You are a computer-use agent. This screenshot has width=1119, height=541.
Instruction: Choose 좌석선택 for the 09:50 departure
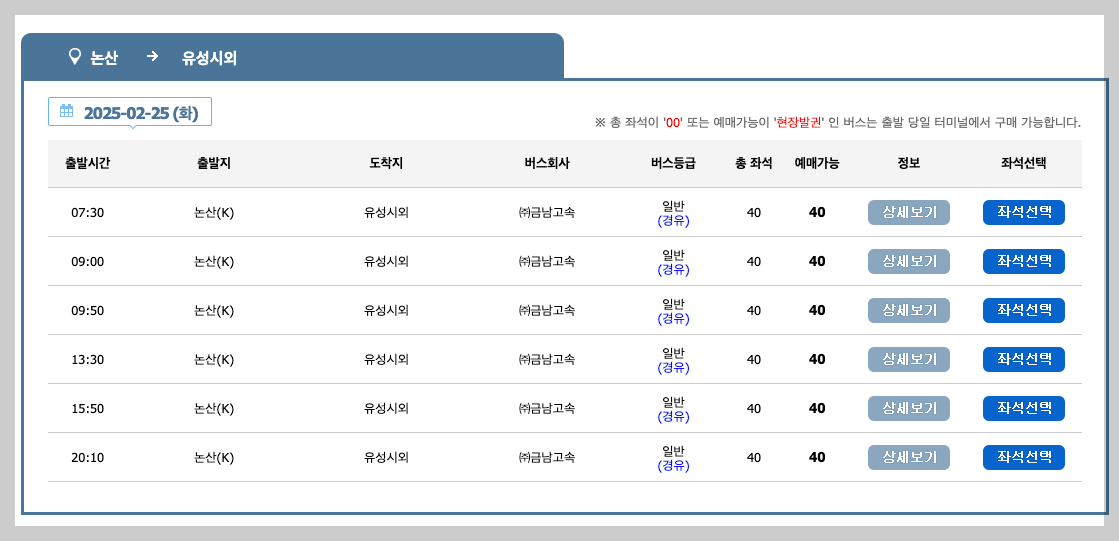point(1023,310)
